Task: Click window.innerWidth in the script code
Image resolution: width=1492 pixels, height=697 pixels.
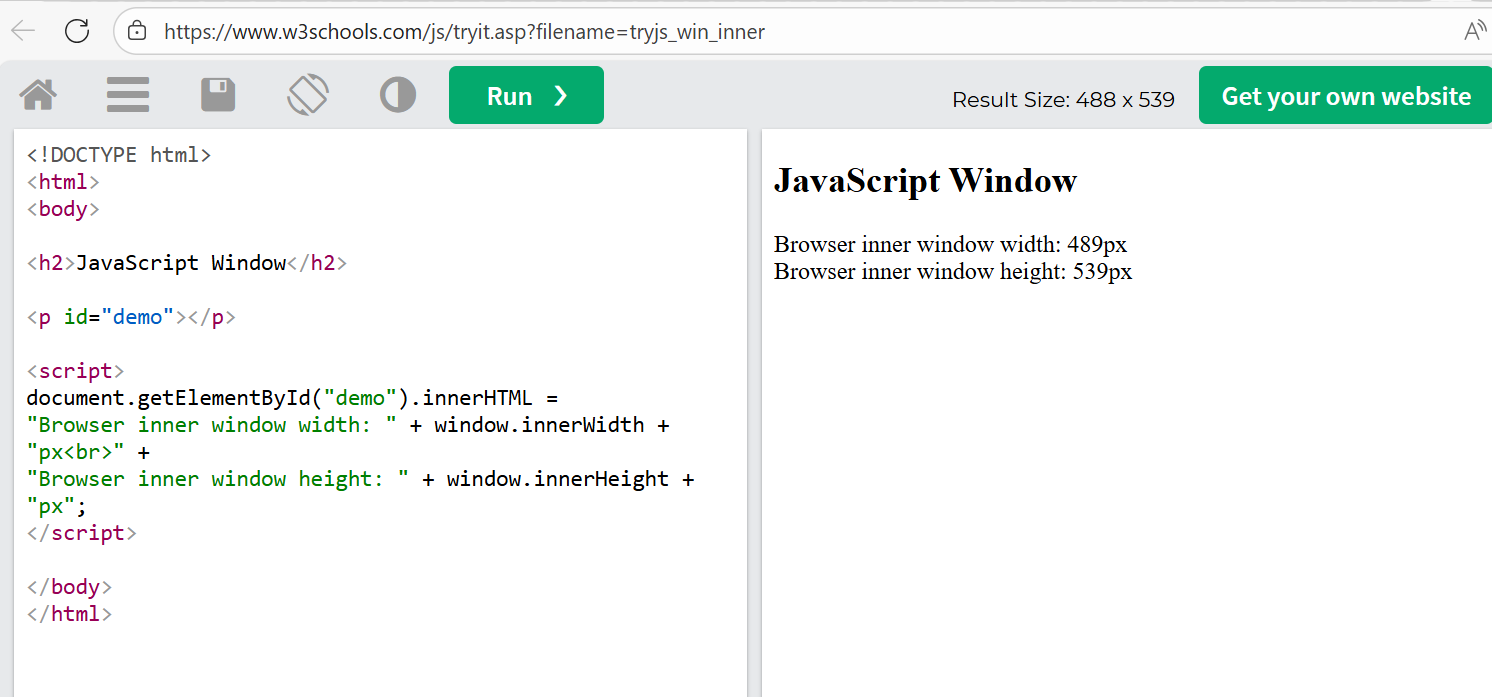Action: pyautogui.click(x=539, y=425)
